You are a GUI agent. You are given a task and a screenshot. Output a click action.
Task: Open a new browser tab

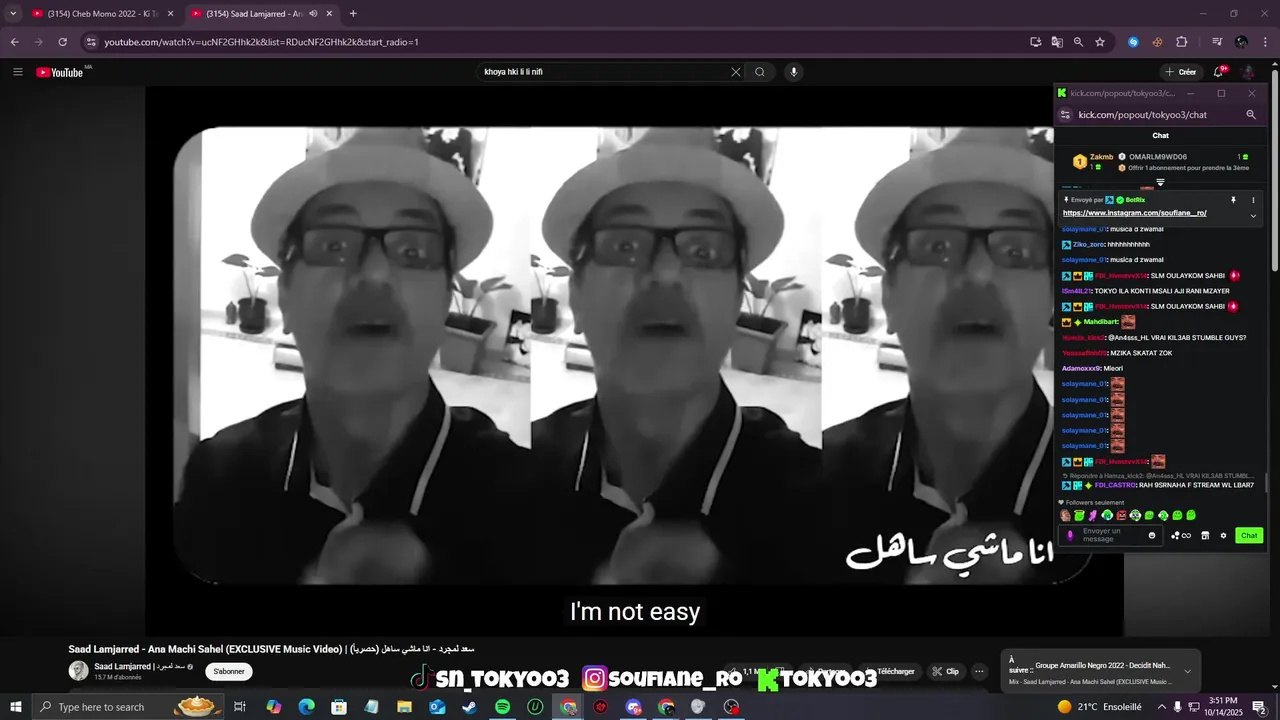pyautogui.click(x=353, y=14)
